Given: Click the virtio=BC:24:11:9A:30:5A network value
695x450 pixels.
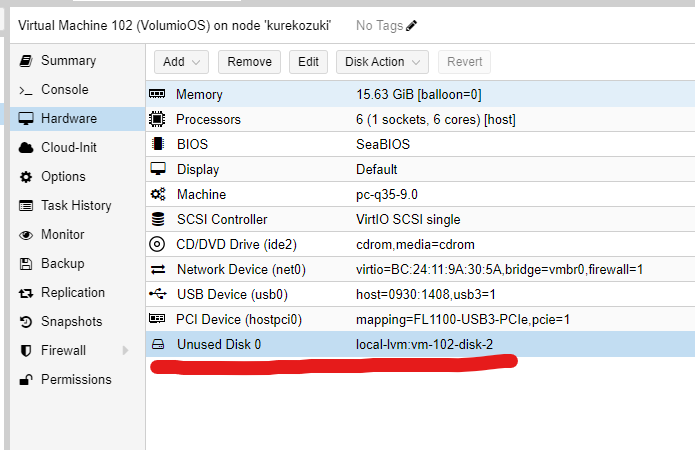Looking at the screenshot, I should 499,270.
